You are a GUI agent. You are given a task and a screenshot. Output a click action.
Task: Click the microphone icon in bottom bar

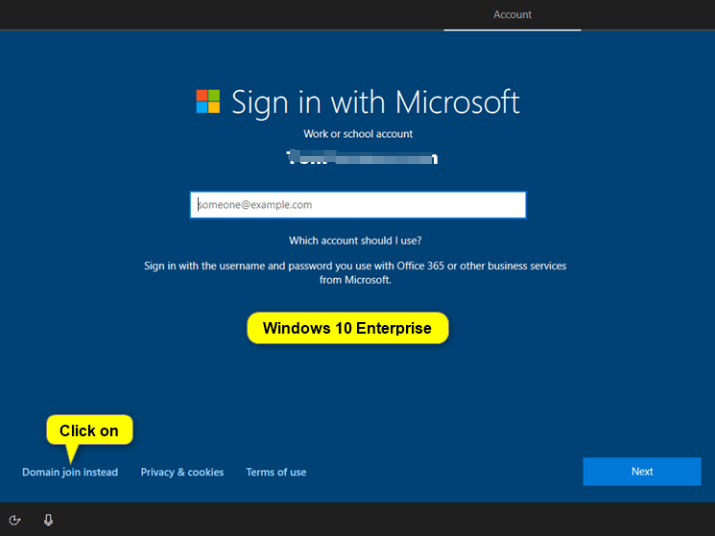48,520
